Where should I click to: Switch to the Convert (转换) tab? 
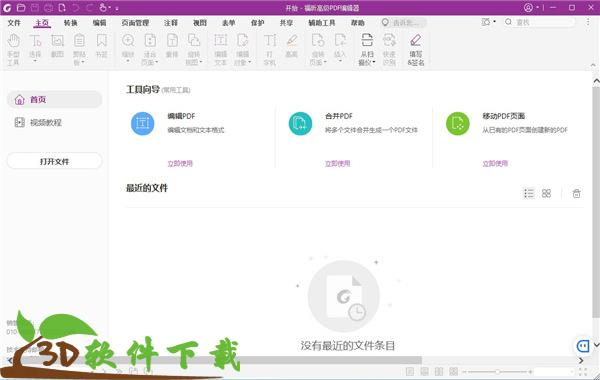70,23
